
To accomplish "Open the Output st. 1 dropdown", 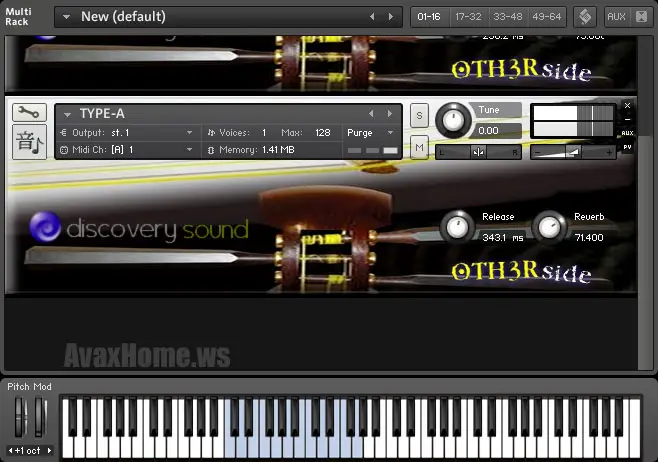I will (190, 133).
